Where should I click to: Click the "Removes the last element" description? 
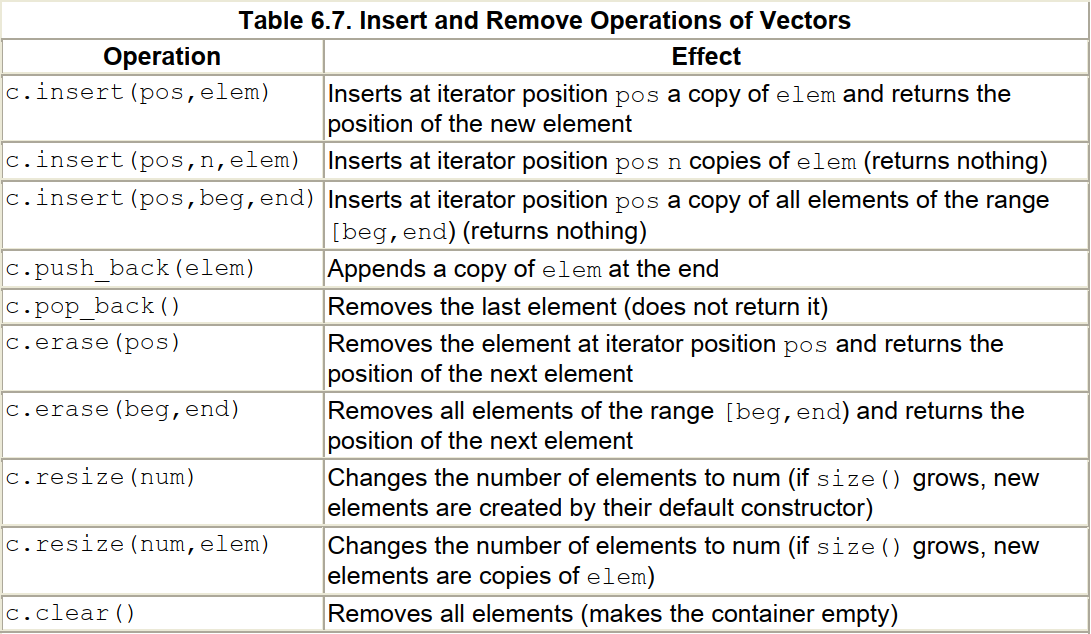pyautogui.click(x=578, y=306)
